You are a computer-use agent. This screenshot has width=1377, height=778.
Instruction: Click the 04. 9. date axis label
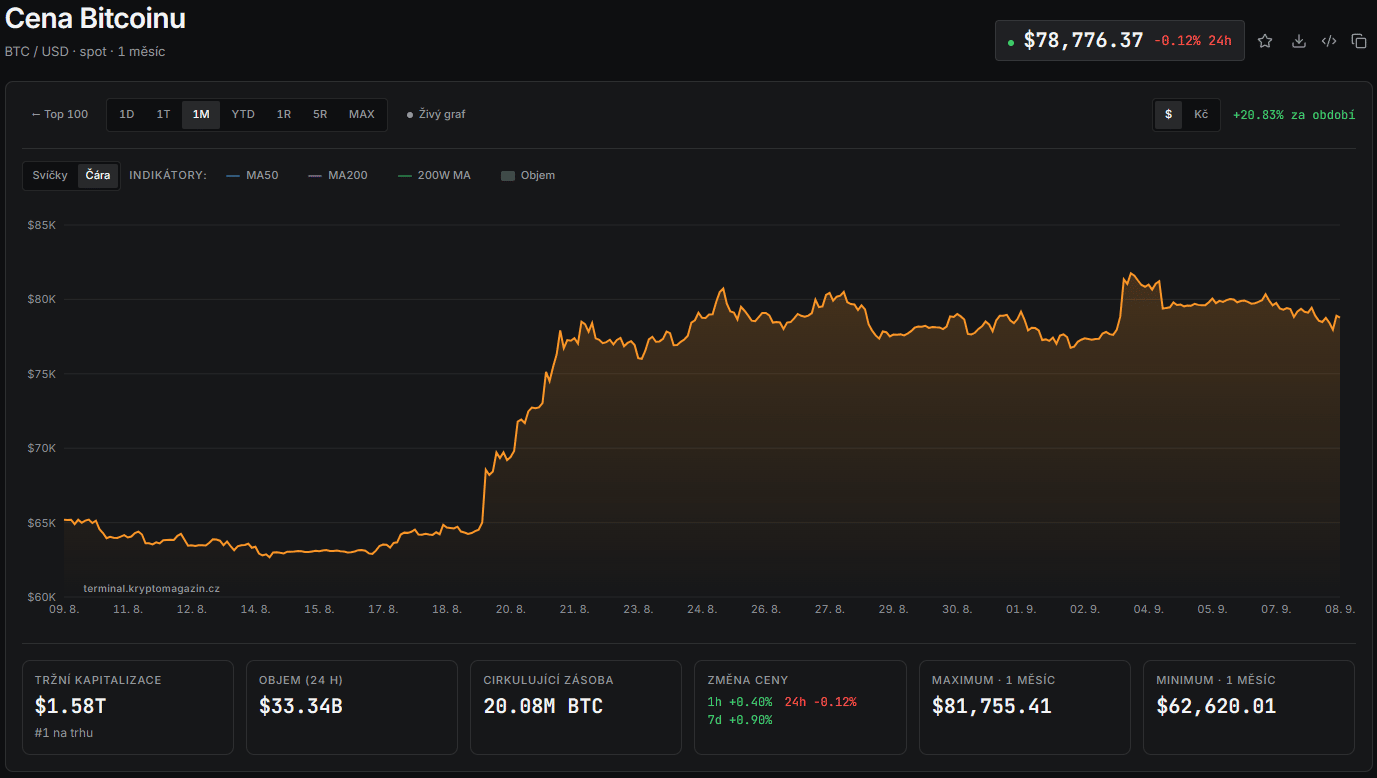click(x=1148, y=608)
